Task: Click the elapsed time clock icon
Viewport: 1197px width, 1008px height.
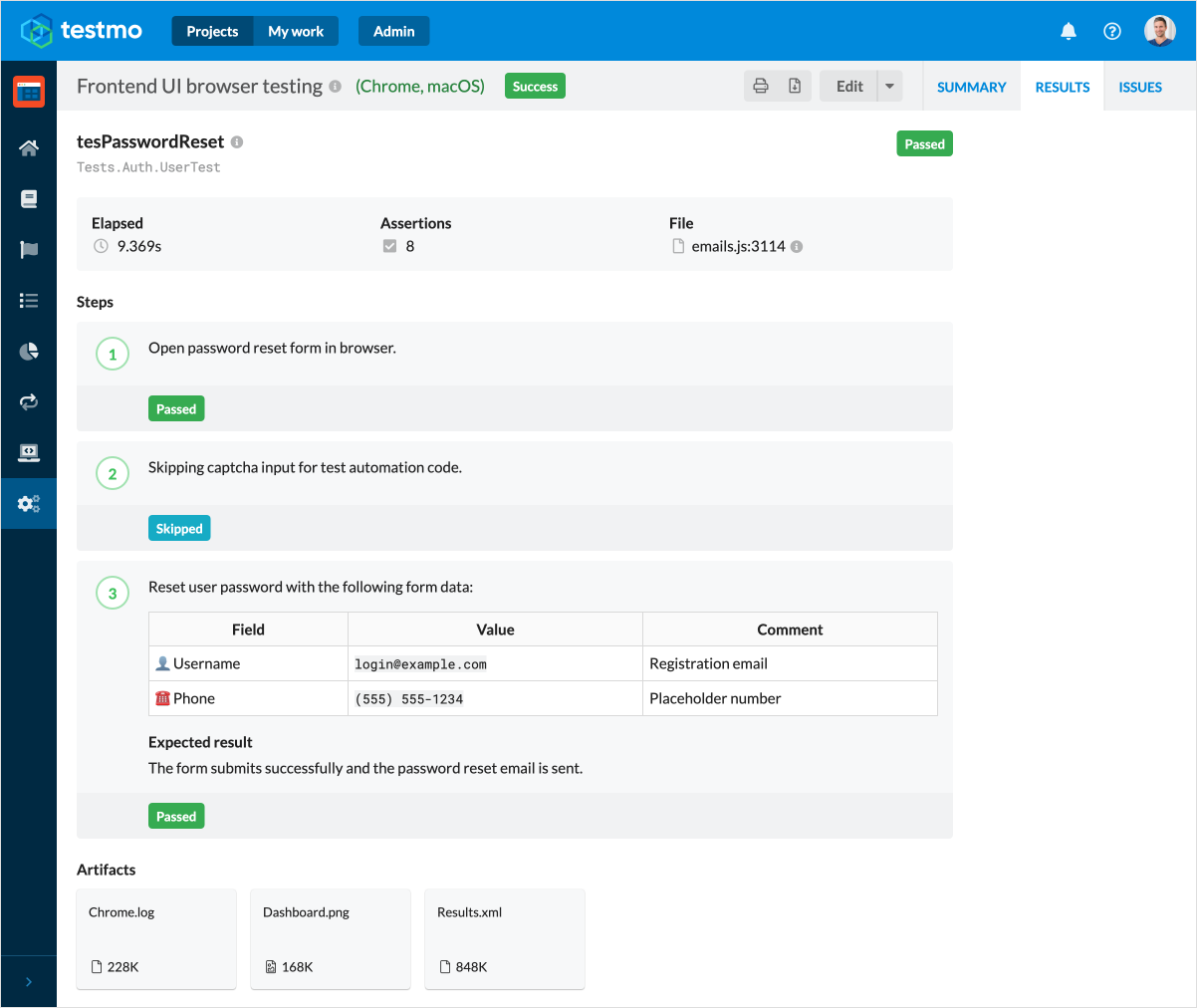Action: [101, 246]
